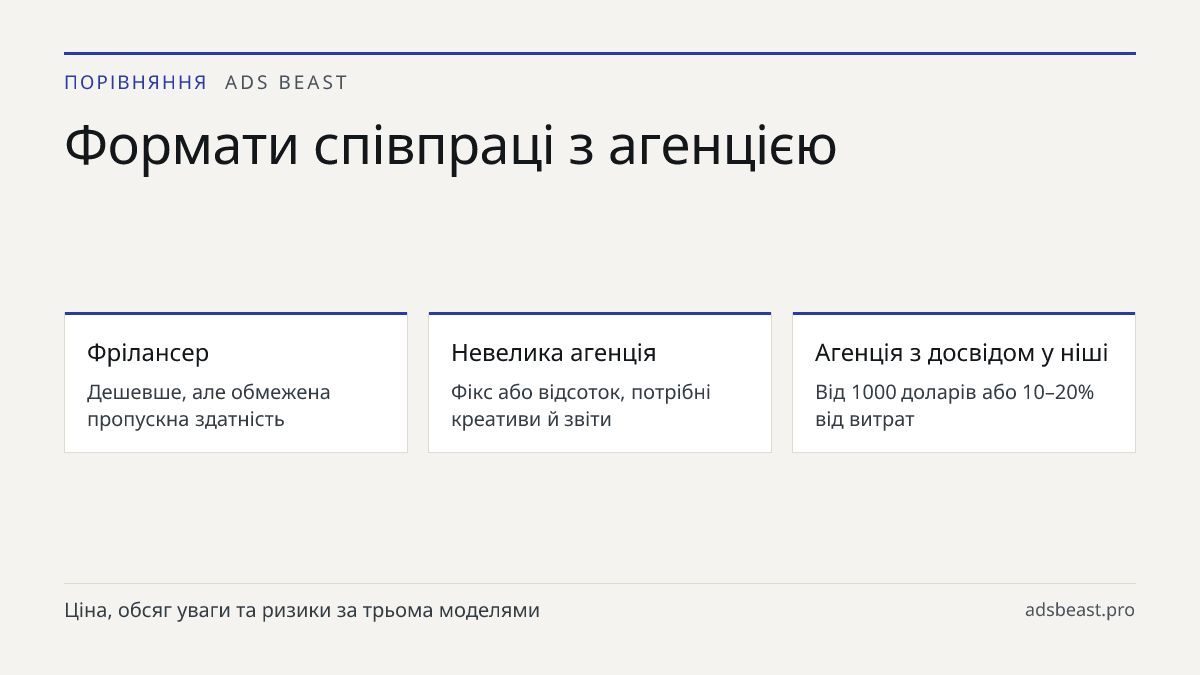Click text 'Від 1000 доларів або 10–20% від витрат'

pyautogui.click(x=955, y=405)
